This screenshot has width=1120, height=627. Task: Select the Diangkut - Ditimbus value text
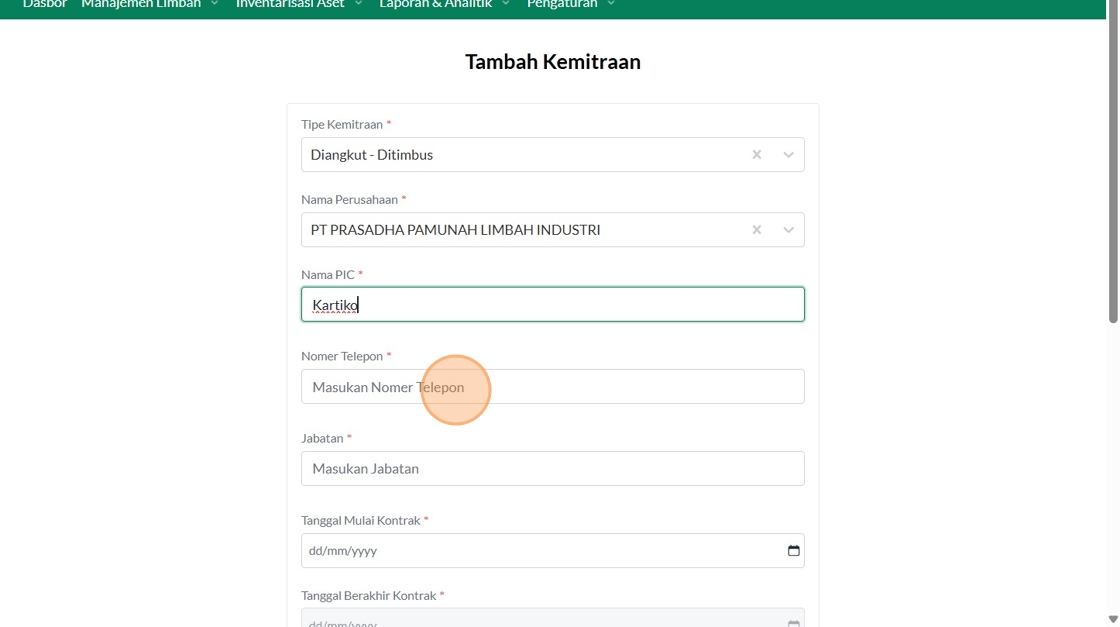[371, 155]
